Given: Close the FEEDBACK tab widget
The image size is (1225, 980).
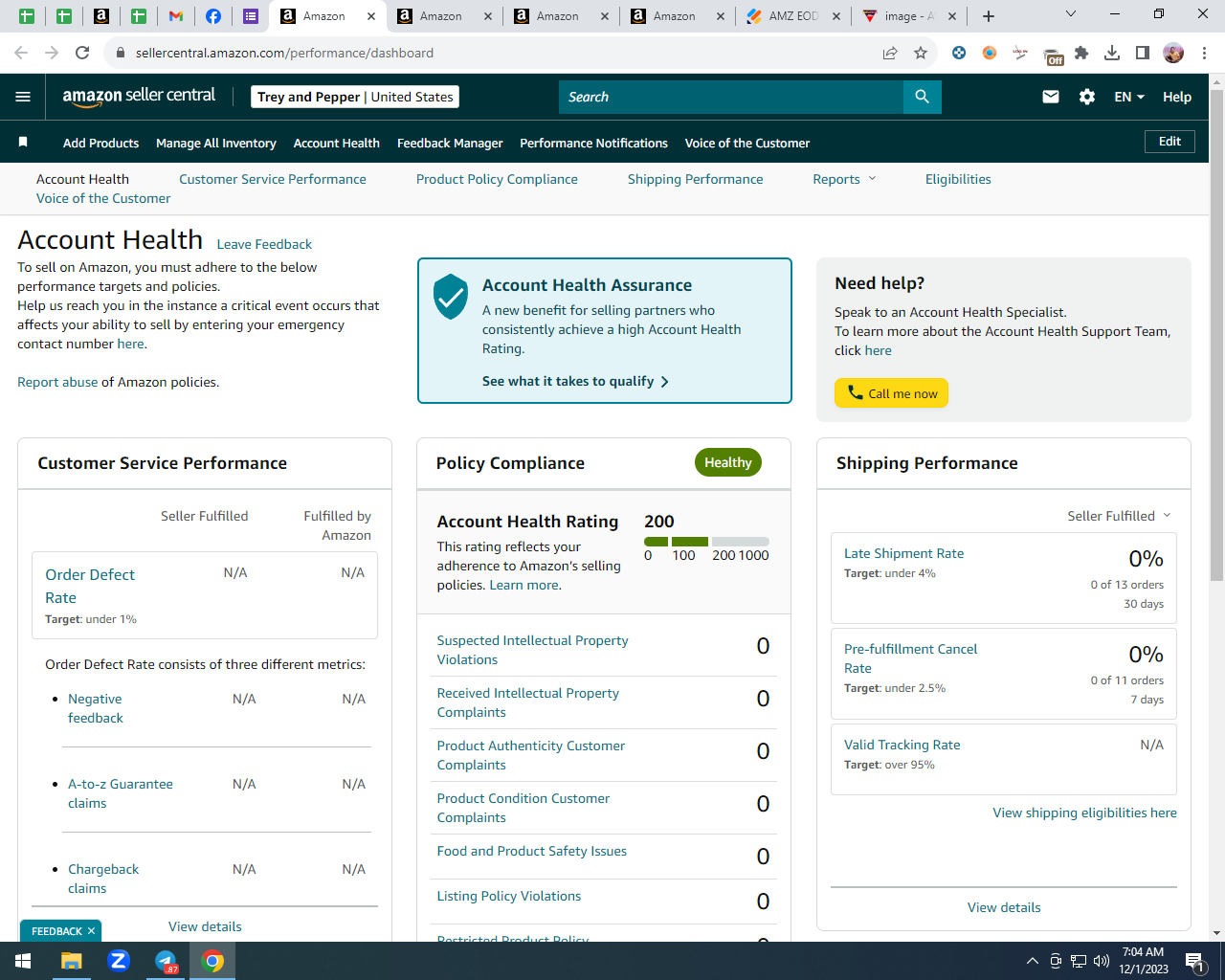Looking at the screenshot, I should pyautogui.click(x=91, y=931).
